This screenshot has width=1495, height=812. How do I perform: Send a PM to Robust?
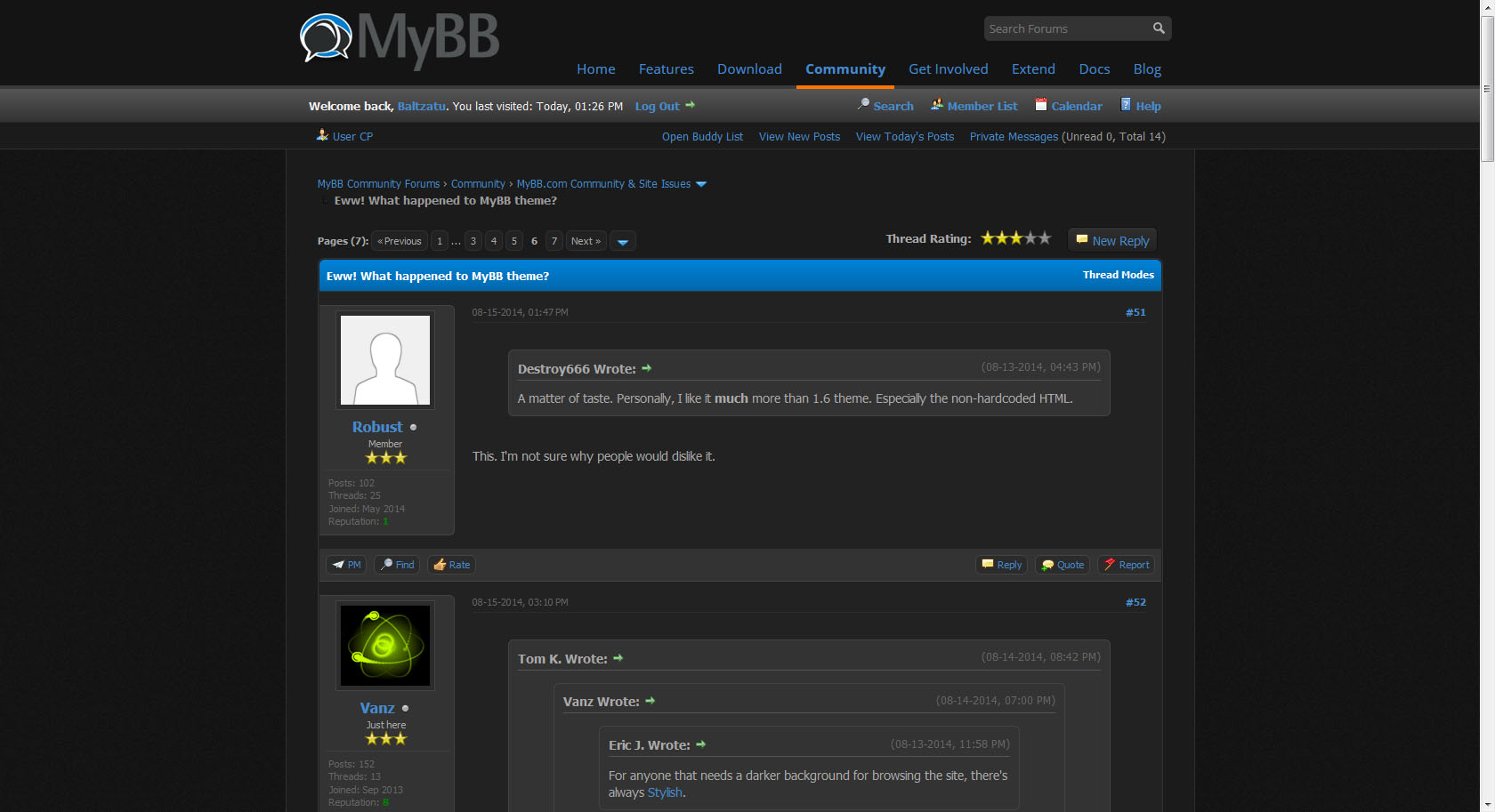pos(345,564)
